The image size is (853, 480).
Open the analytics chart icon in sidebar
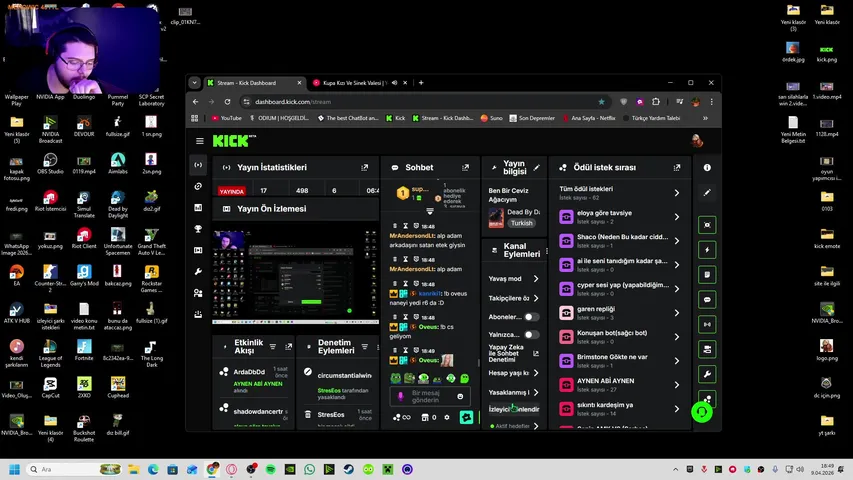point(198,207)
